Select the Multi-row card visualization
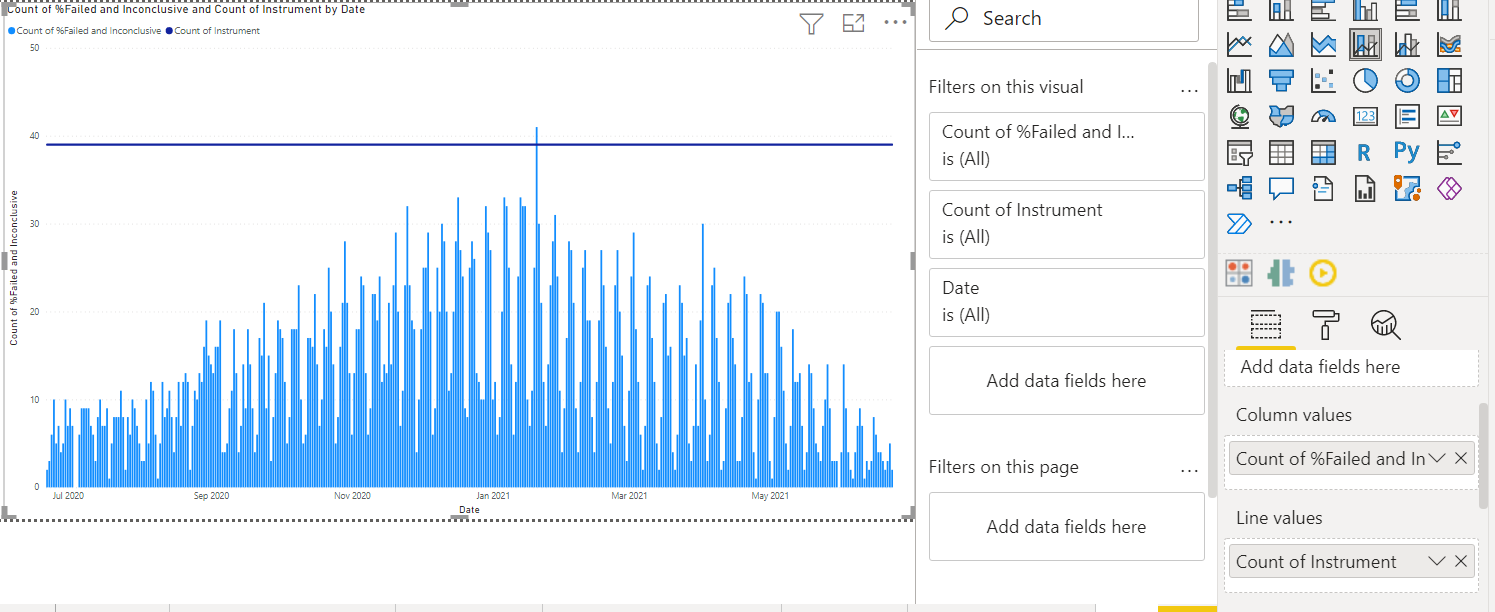 click(1407, 116)
